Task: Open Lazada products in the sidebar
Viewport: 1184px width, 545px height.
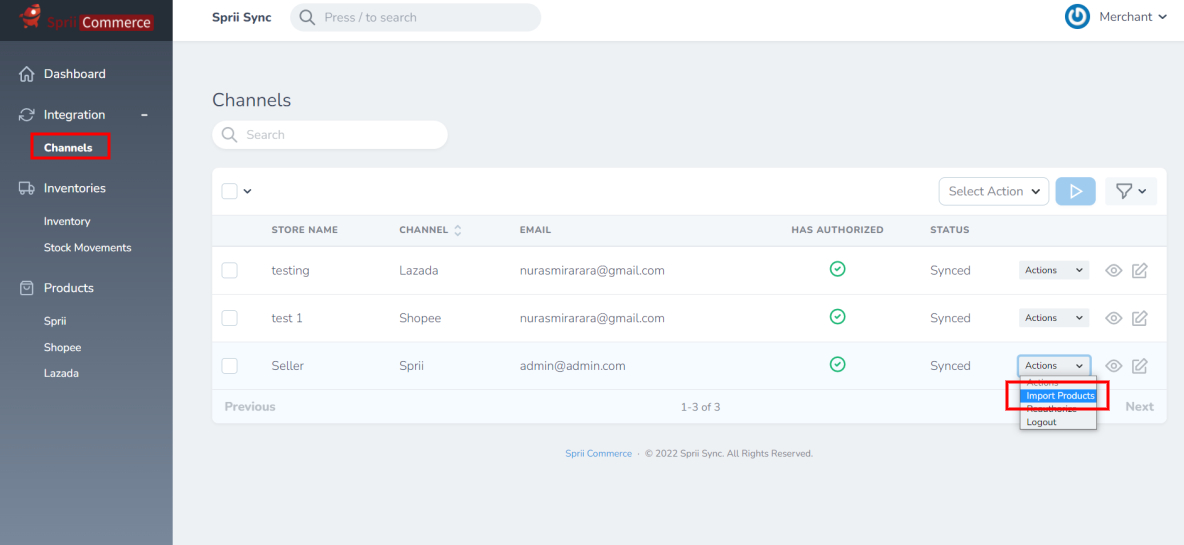Action: 61,373
